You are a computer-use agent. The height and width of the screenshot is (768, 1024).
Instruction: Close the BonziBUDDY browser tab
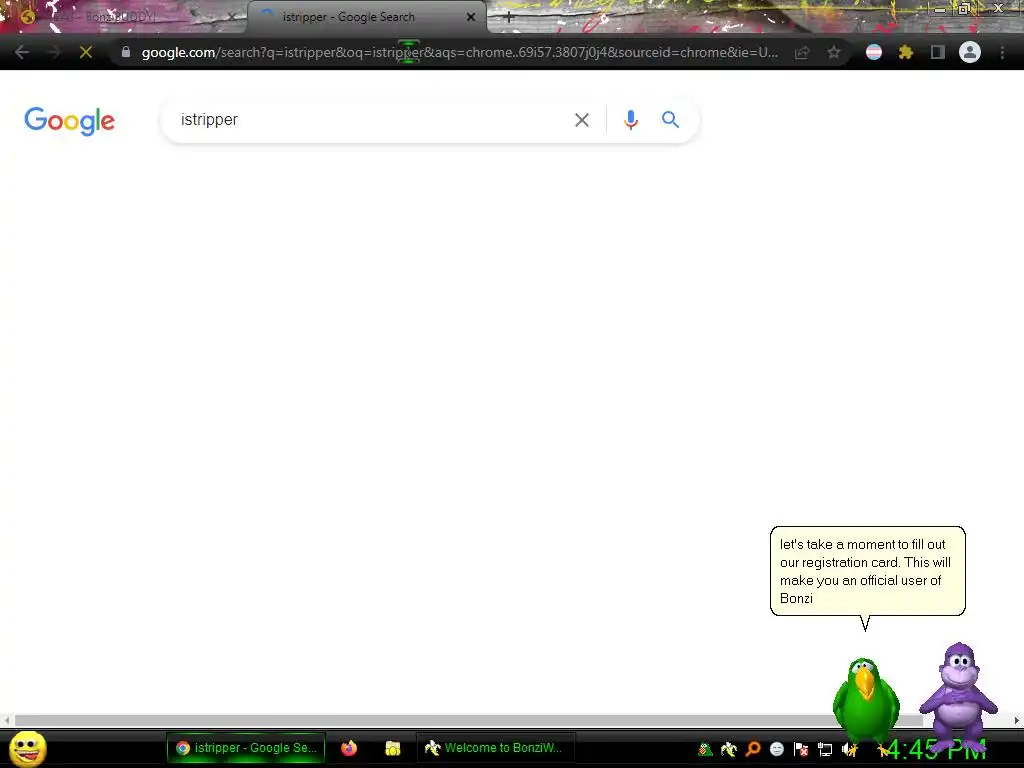(x=232, y=17)
